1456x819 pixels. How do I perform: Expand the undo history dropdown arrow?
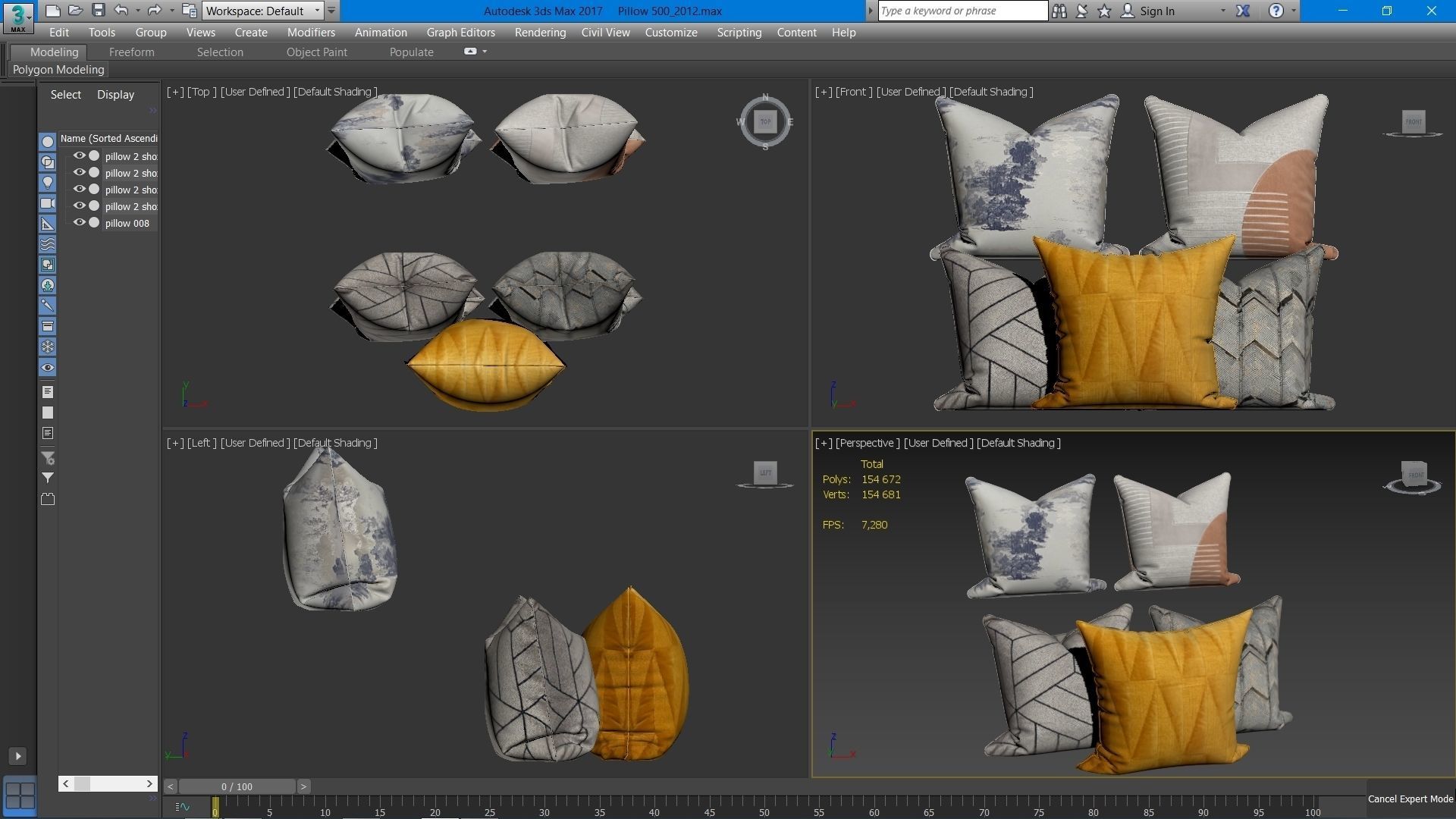137,11
